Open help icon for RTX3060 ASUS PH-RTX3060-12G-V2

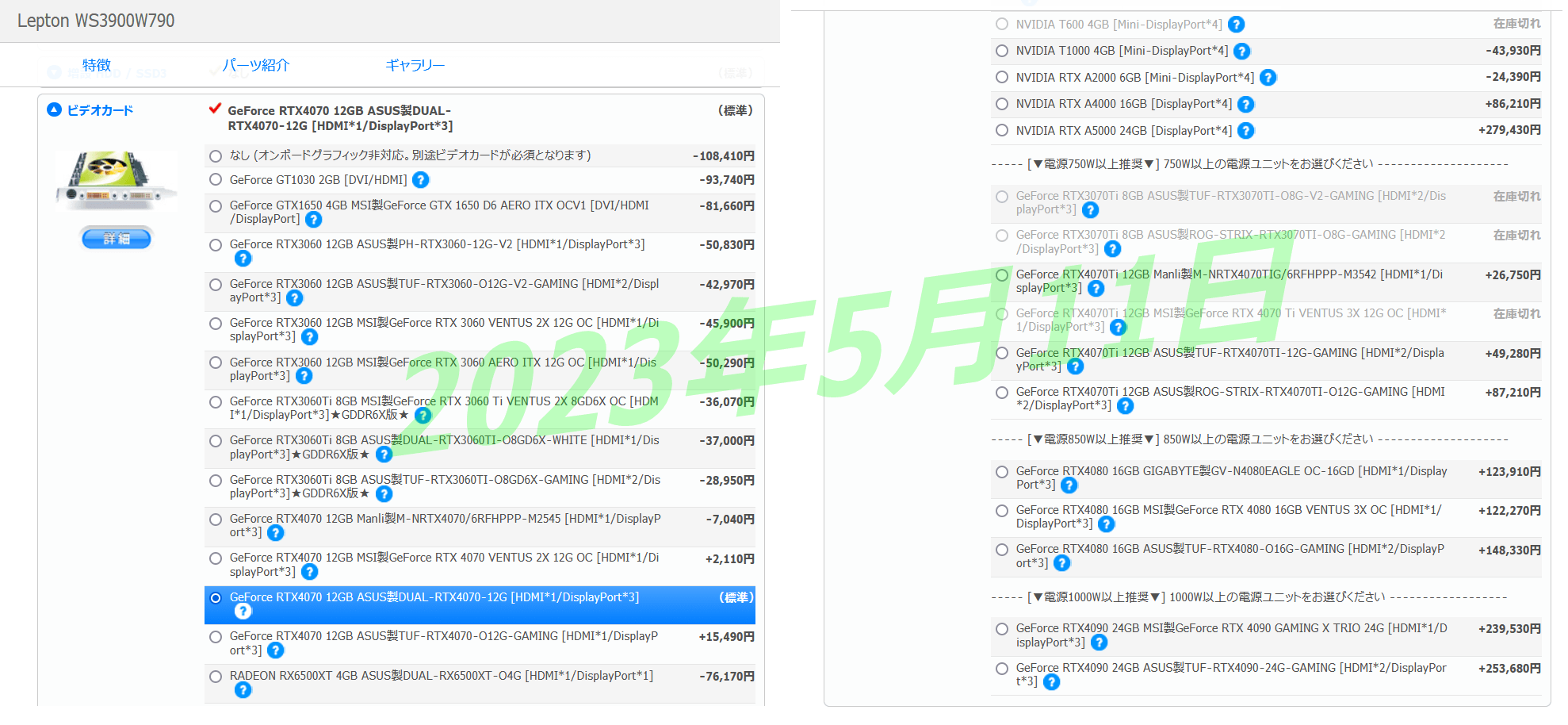[243, 259]
